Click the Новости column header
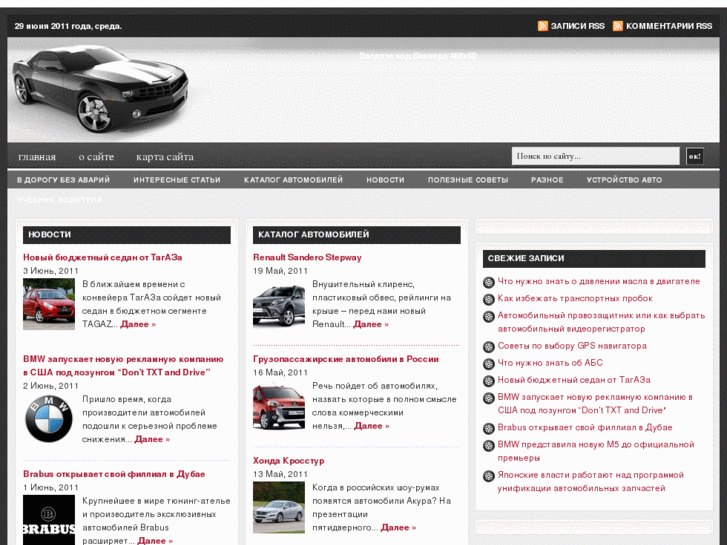 (127, 235)
